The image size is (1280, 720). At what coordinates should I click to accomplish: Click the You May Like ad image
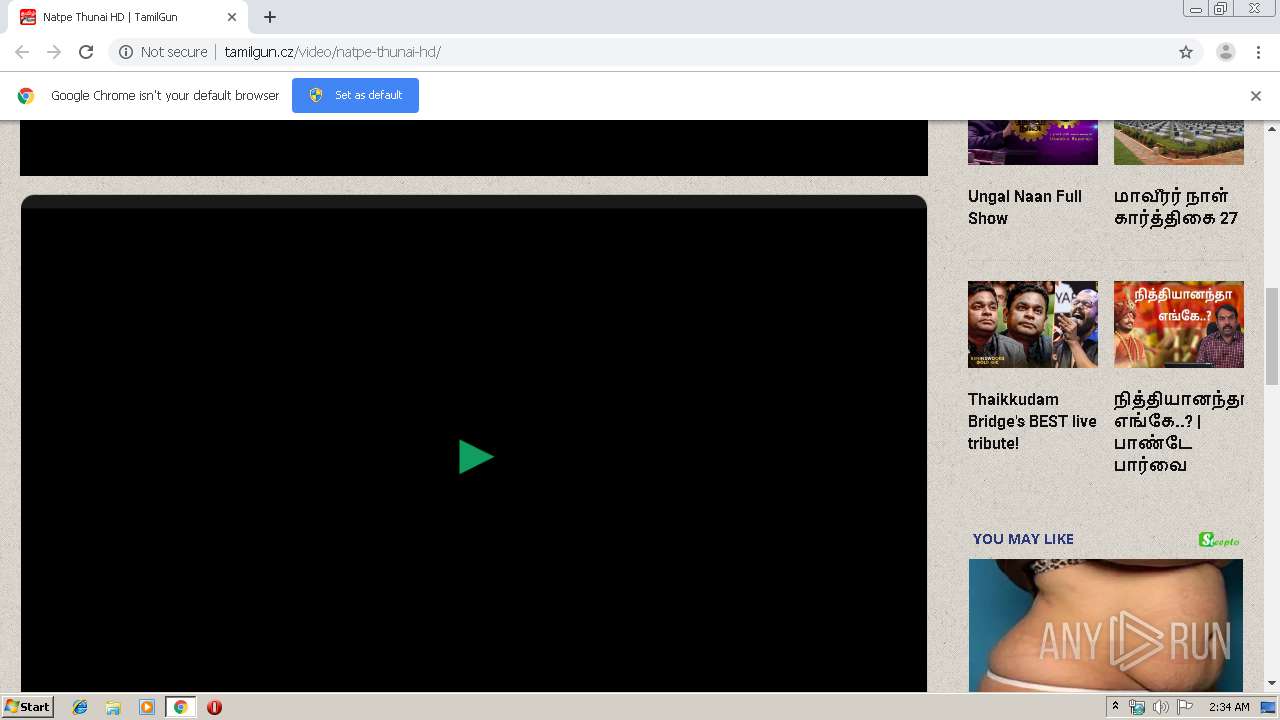pyautogui.click(x=1106, y=625)
